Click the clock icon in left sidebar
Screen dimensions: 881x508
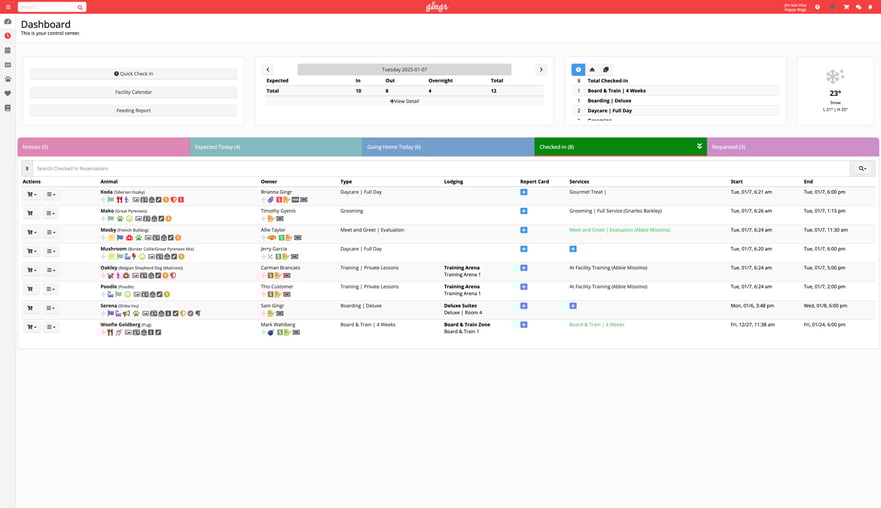8,35
